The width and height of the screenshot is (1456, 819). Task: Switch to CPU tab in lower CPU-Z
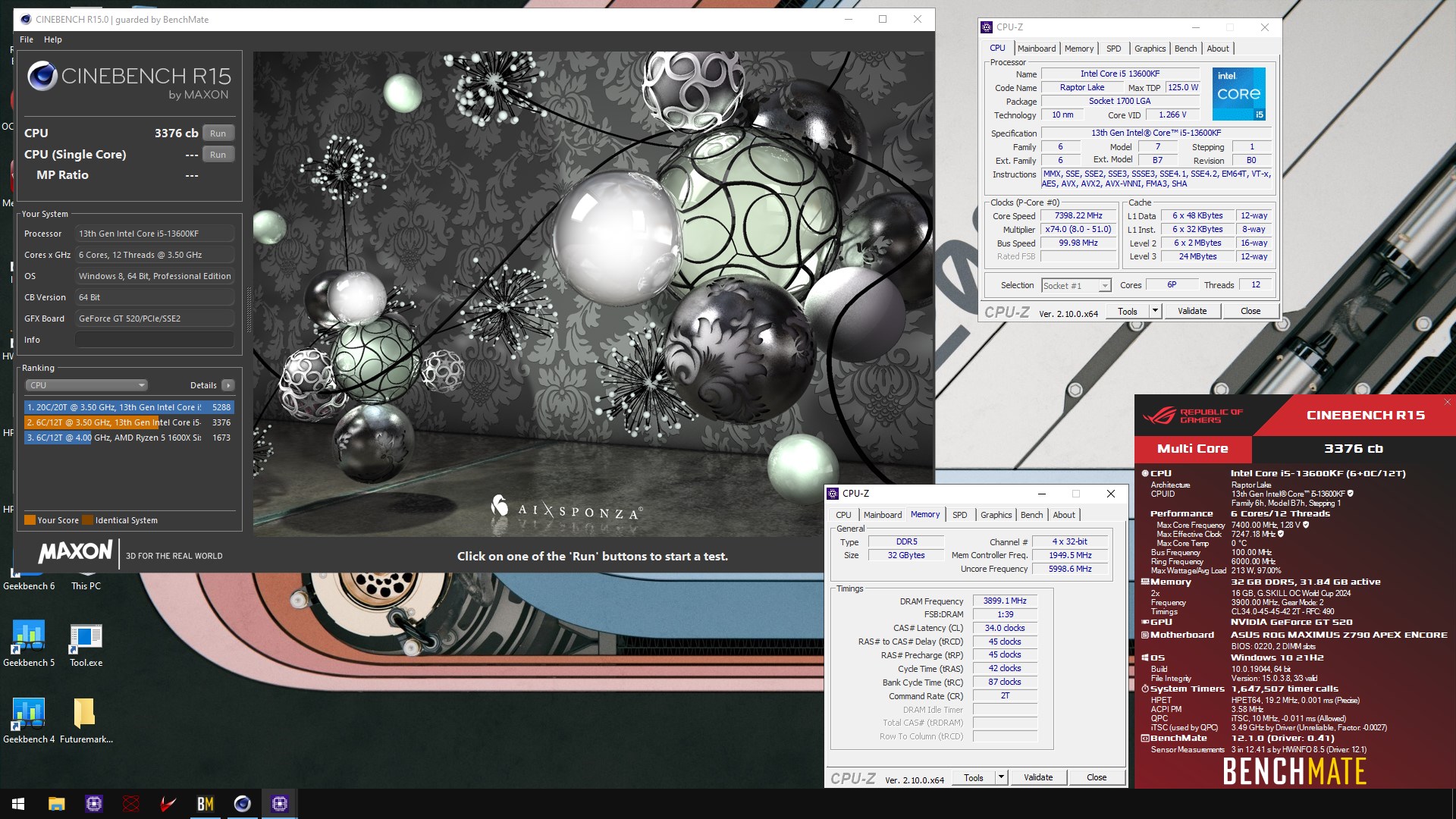click(x=843, y=515)
